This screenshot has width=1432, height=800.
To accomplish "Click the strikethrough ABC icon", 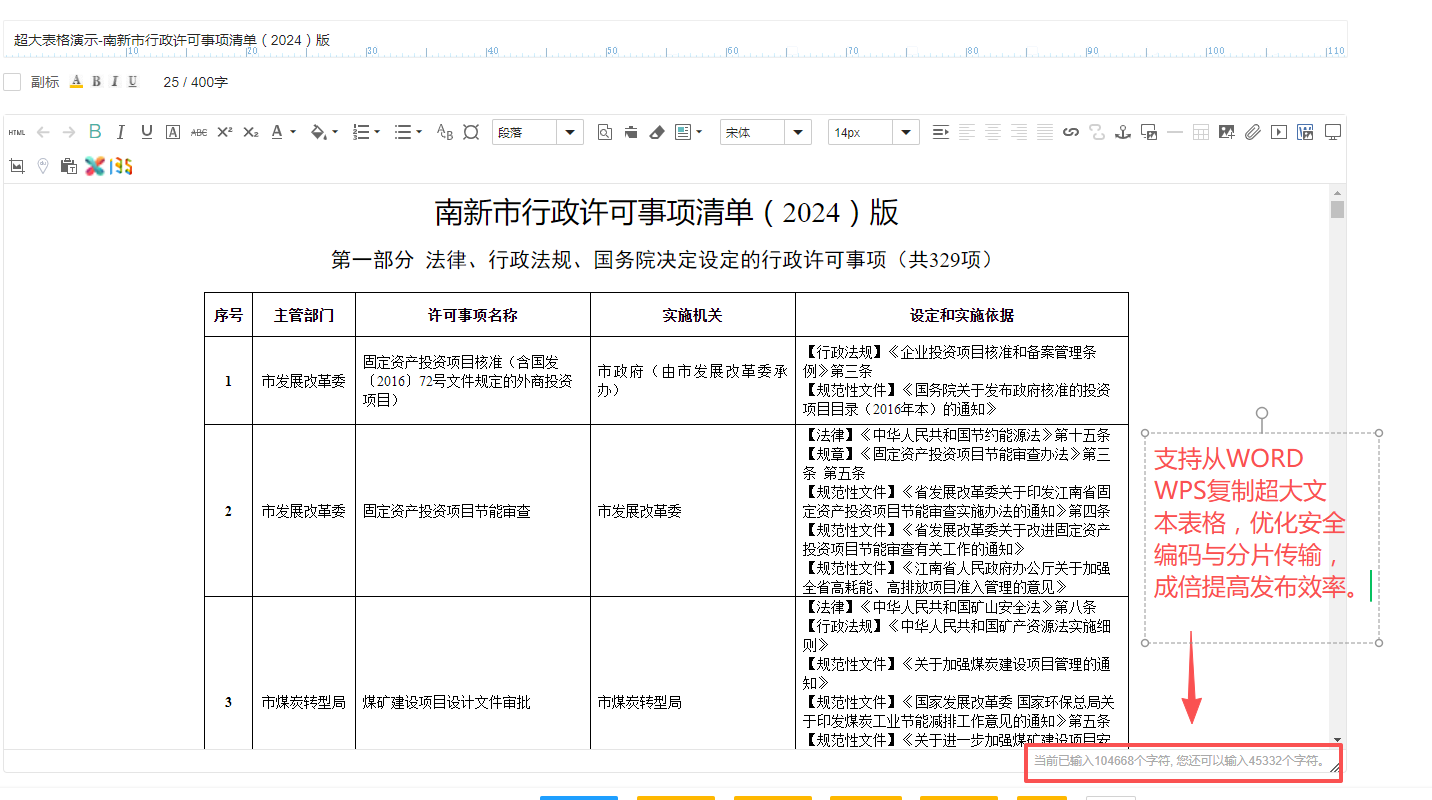I will point(199,132).
